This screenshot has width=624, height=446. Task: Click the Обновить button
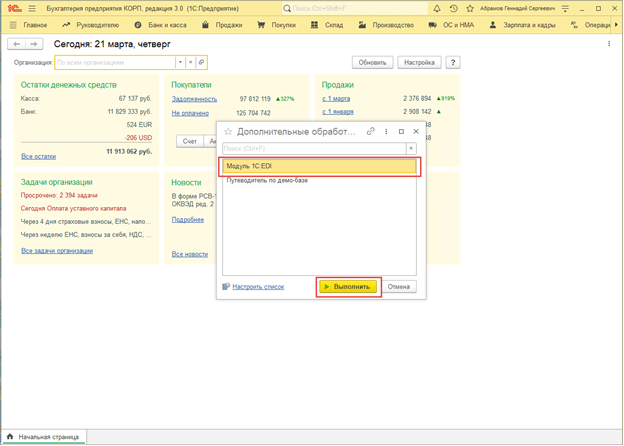click(372, 62)
